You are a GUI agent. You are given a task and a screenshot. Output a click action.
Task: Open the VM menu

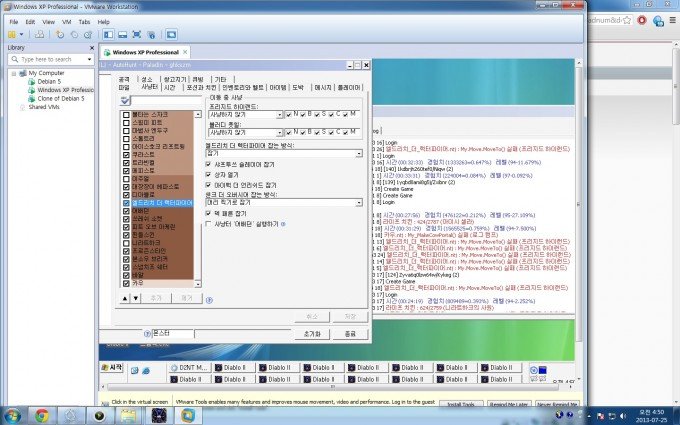click(67, 22)
